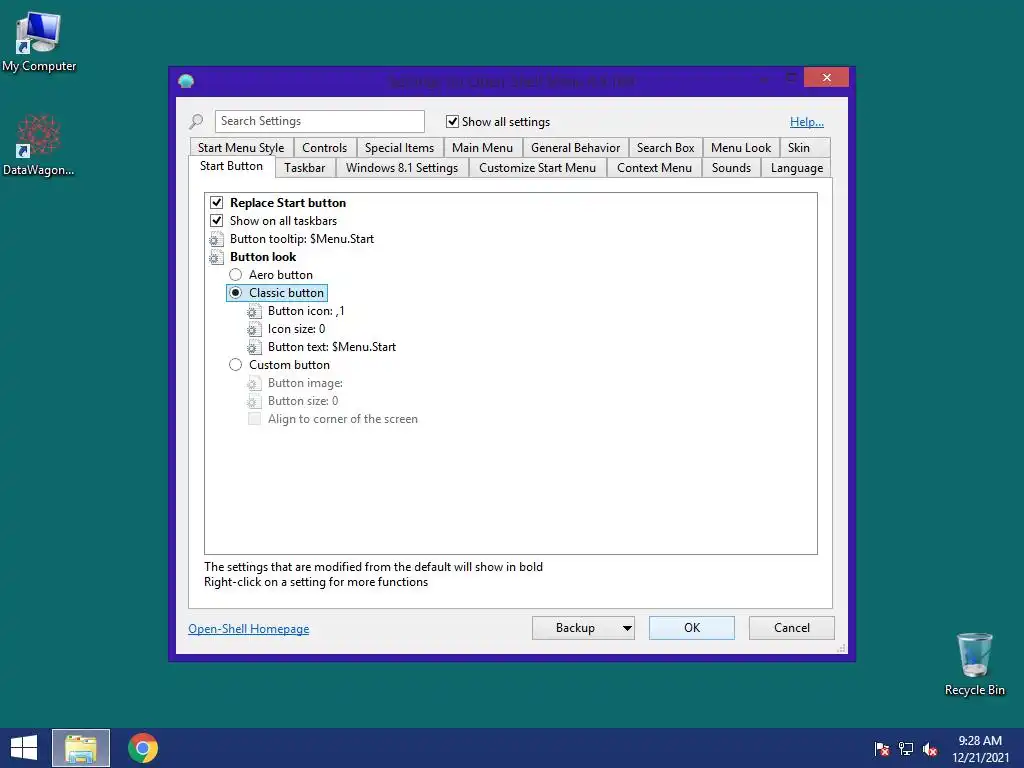Screen dimensions: 1024x768
Task: Click the Search Settings input field
Action: [x=319, y=121]
